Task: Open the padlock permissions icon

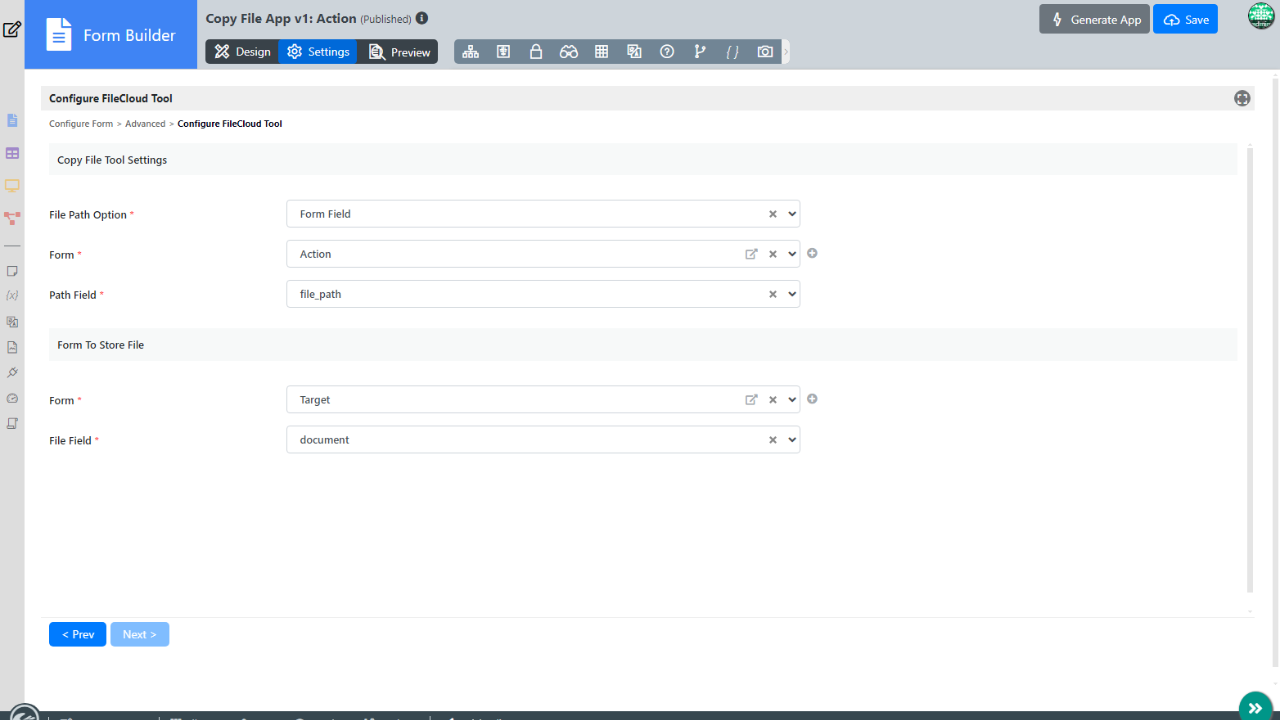Action: (536, 52)
